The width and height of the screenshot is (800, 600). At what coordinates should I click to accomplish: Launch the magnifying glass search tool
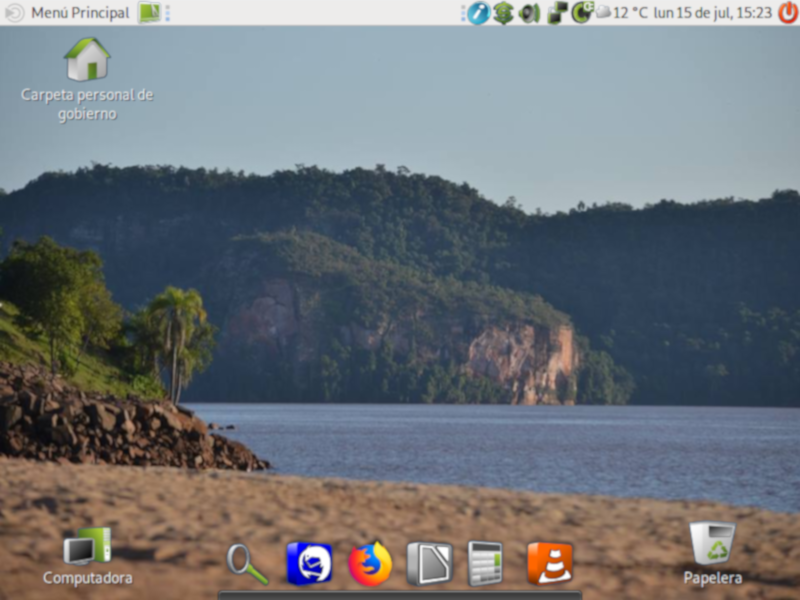click(x=247, y=564)
